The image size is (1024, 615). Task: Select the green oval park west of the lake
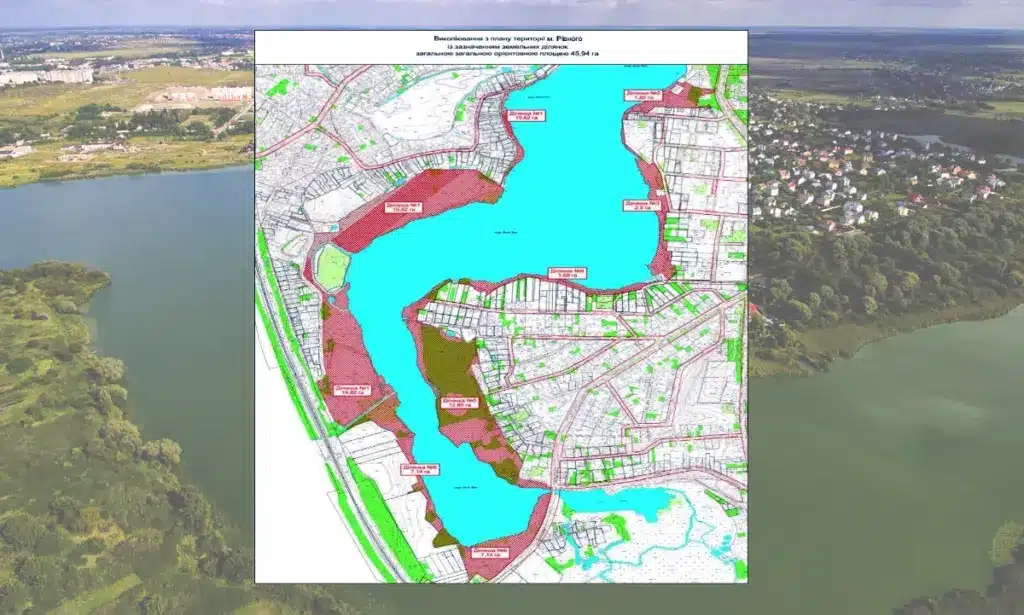coord(332,267)
